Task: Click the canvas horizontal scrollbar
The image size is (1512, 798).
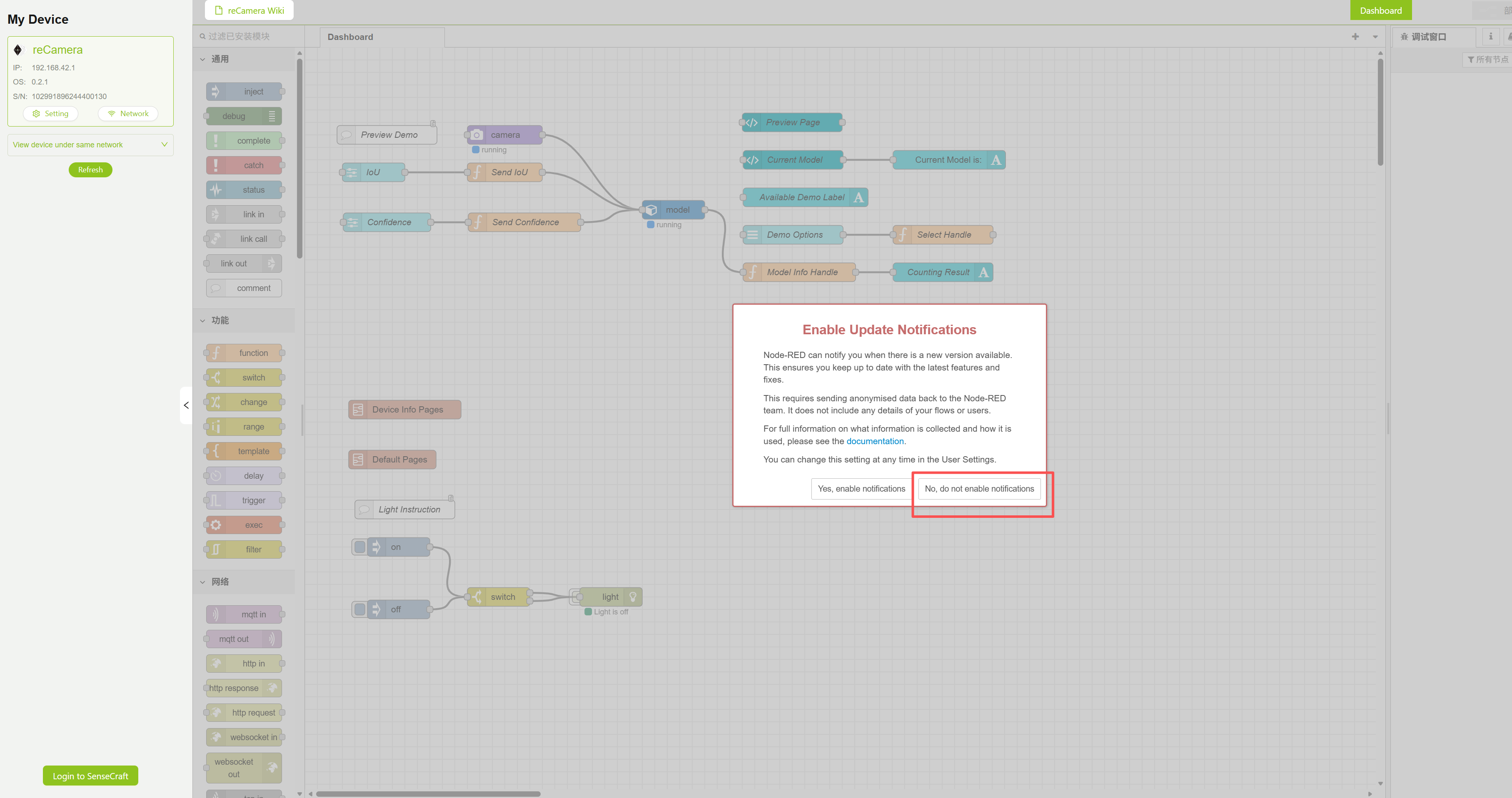Action: pos(428,794)
